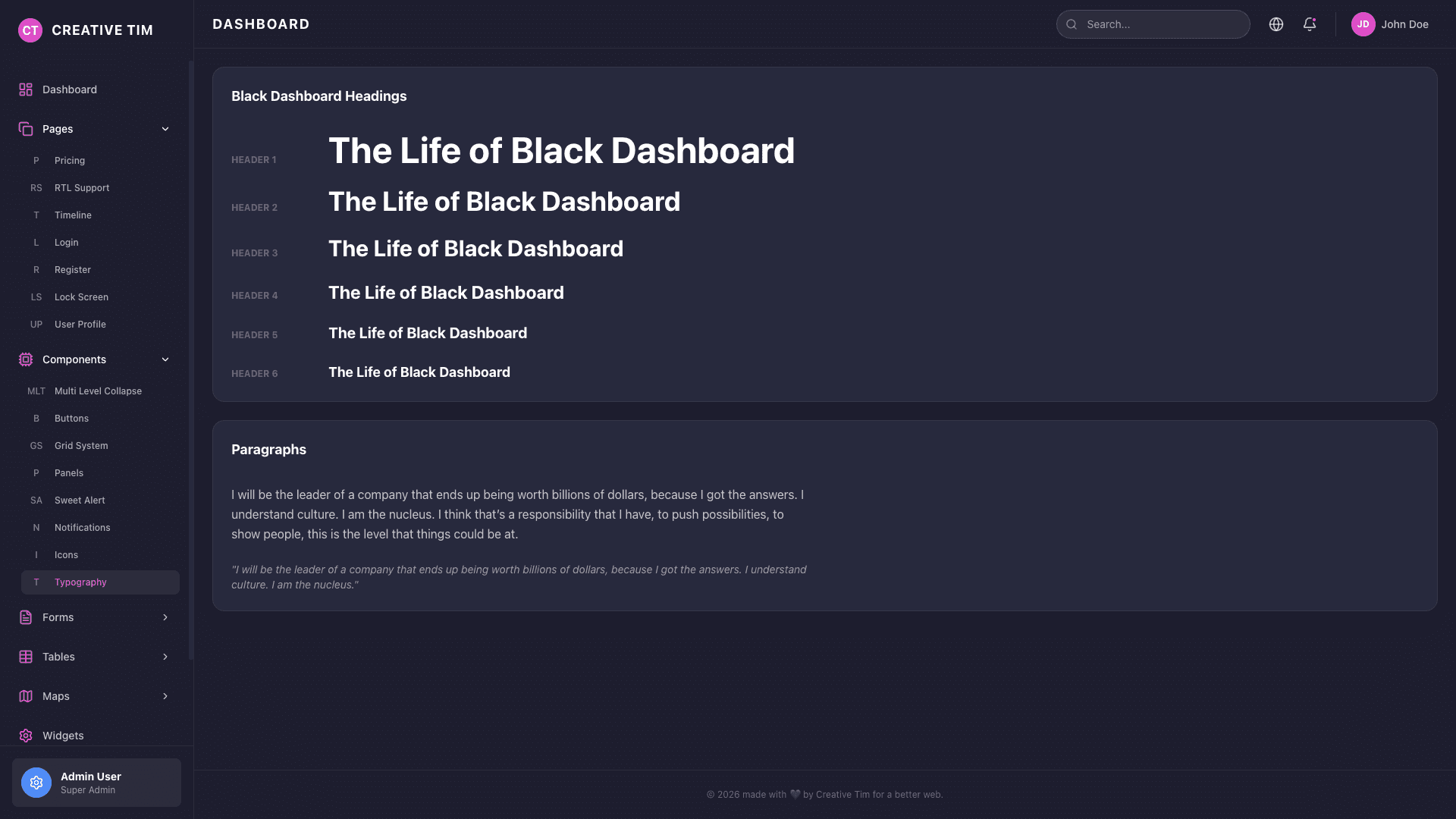
Task: Collapse the Pages section
Action: point(165,129)
